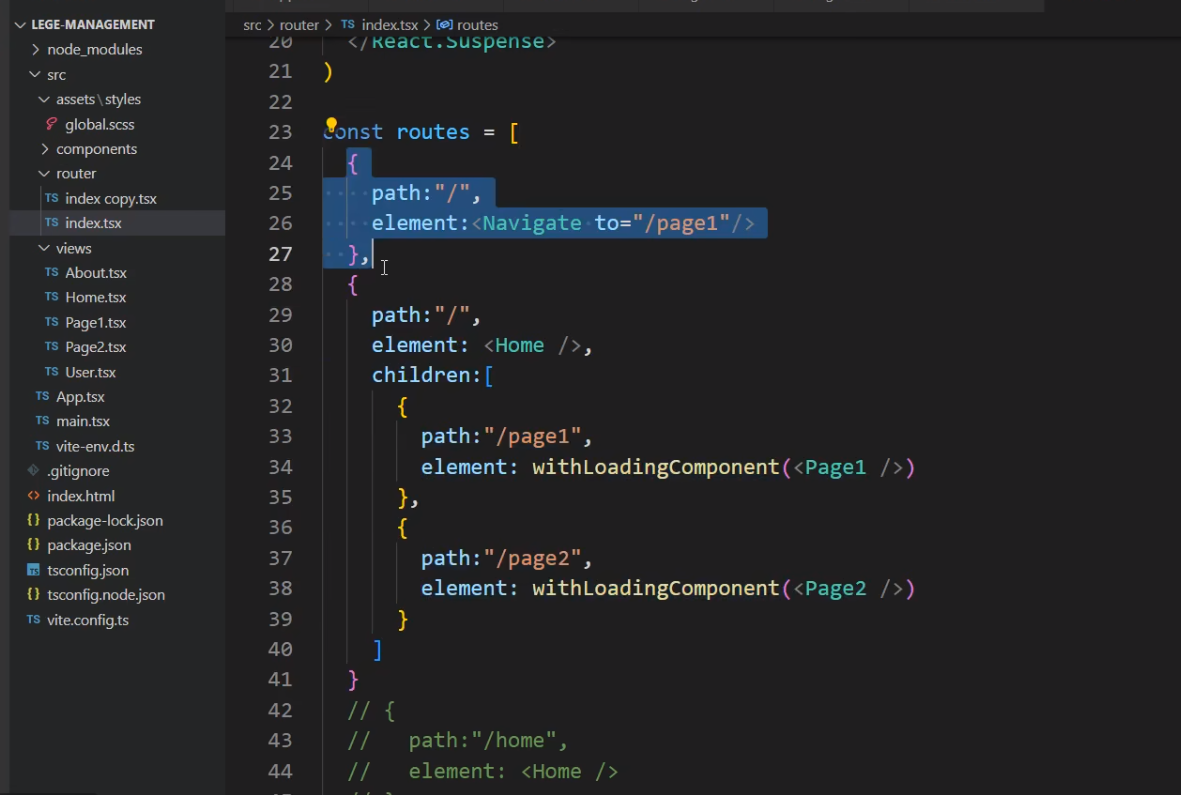Image resolution: width=1181 pixels, height=795 pixels.
Task: Expand the components folder
Action: tap(44, 149)
